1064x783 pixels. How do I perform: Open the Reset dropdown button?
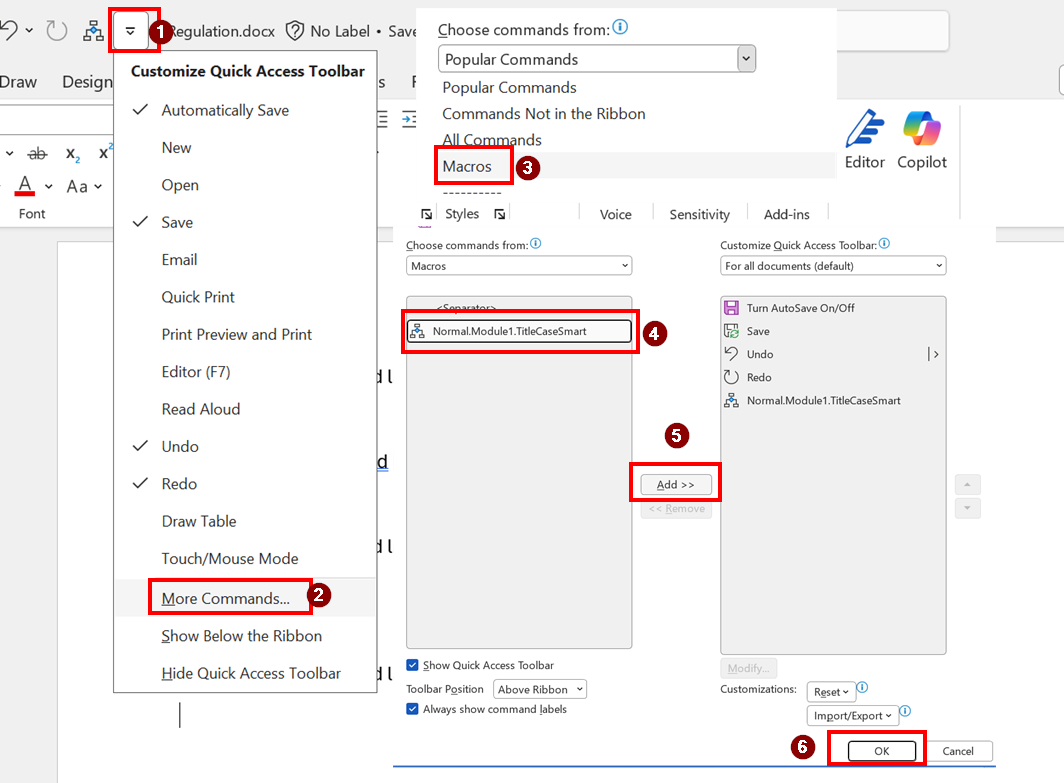coord(831,692)
